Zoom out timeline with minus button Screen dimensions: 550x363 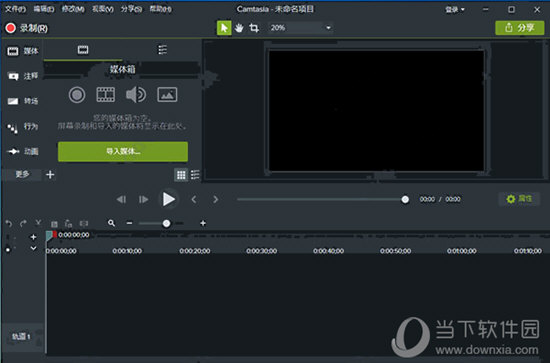pyautogui.click(x=129, y=223)
